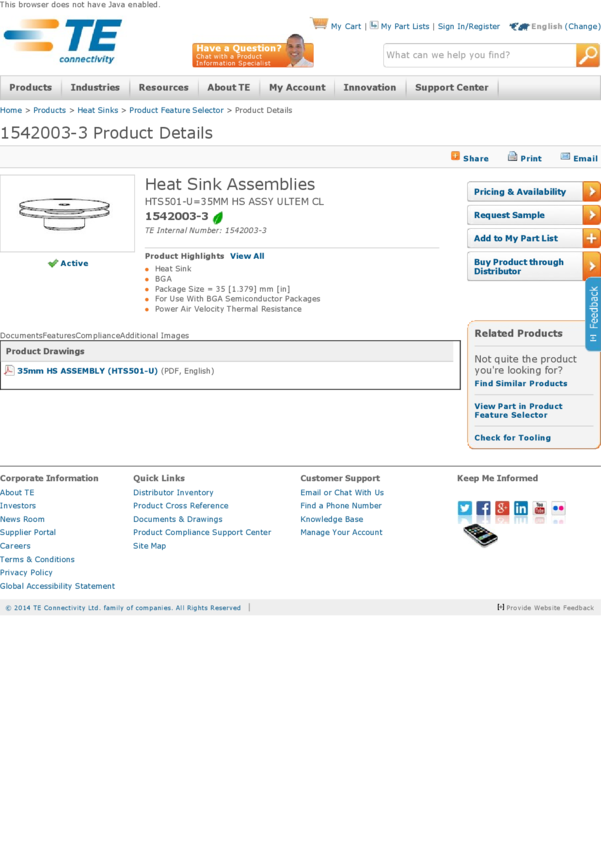Click the green leaf compliance icon
The image size is (601, 850).
(218, 217)
